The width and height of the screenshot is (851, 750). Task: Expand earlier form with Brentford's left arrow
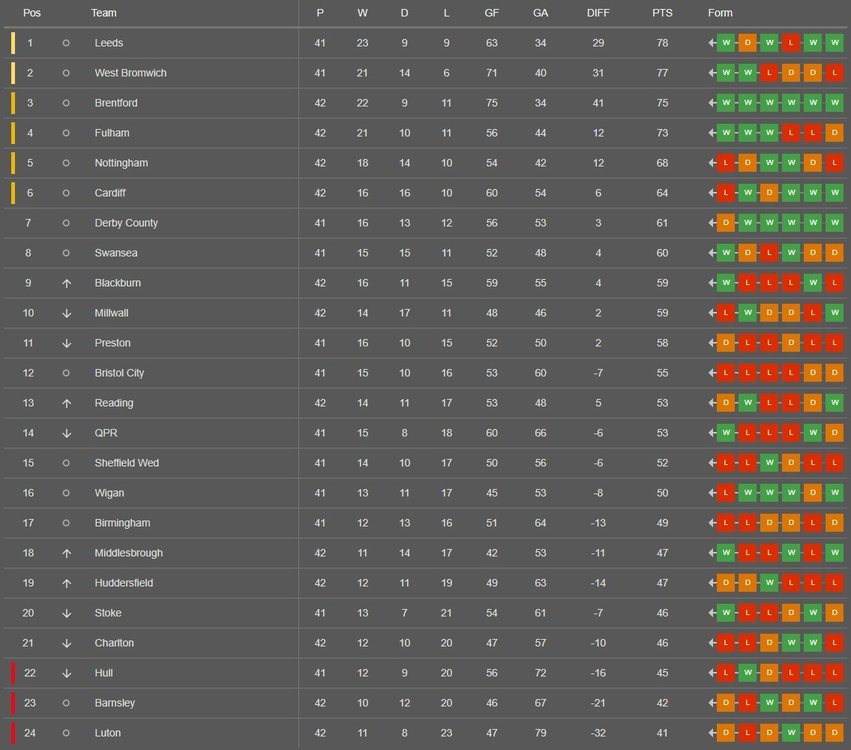tap(712, 103)
